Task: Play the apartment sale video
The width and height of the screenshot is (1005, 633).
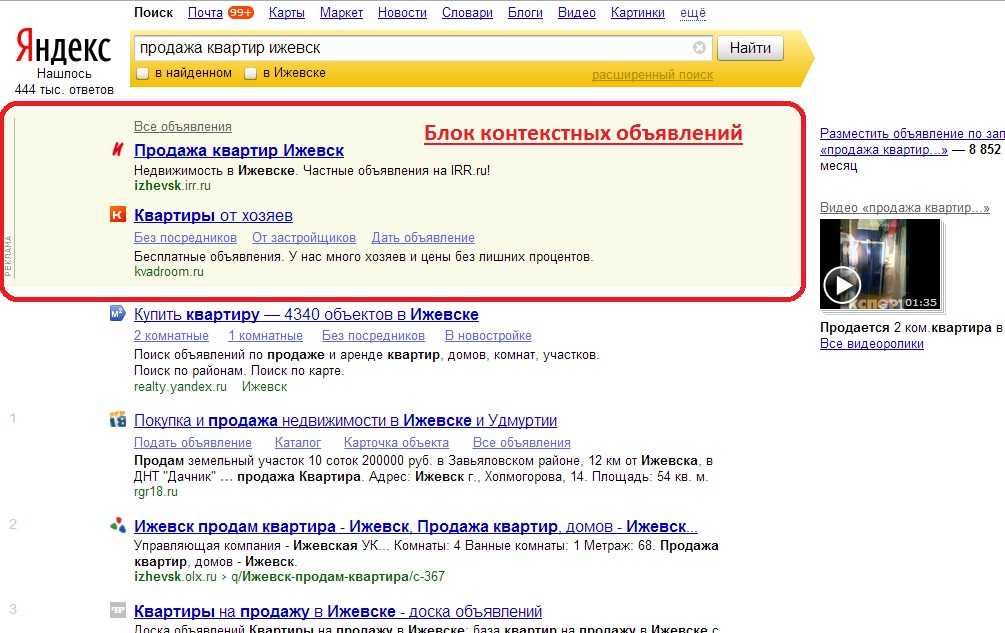Action: pos(842,286)
